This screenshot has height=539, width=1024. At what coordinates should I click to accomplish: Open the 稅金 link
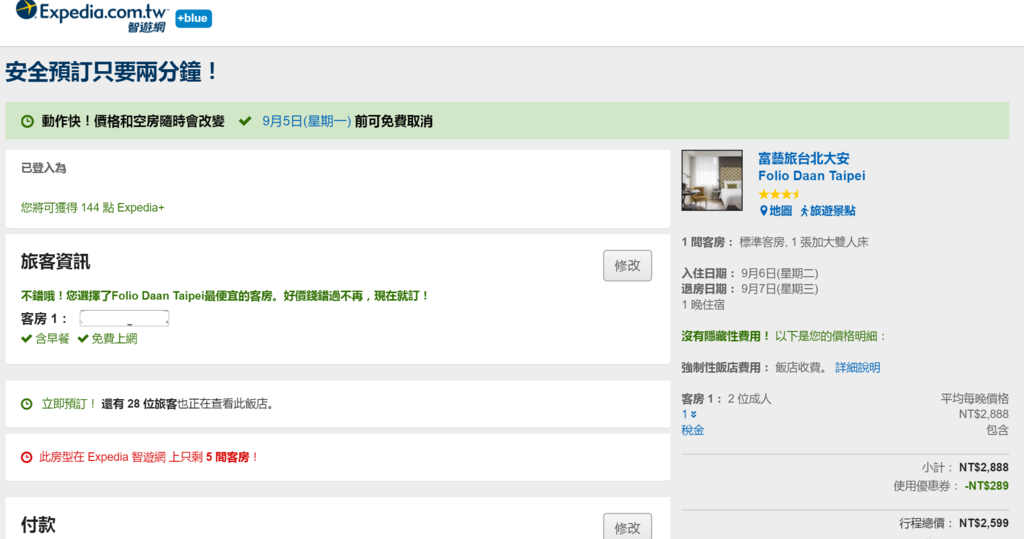[x=692, y=430]
